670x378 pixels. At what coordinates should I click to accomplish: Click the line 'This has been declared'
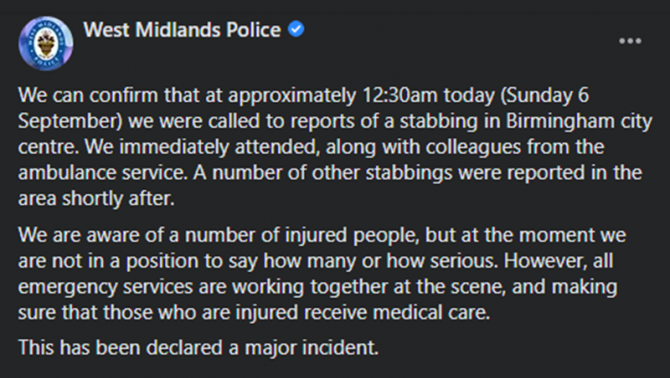pyautogui.click(x=198, y=347)
